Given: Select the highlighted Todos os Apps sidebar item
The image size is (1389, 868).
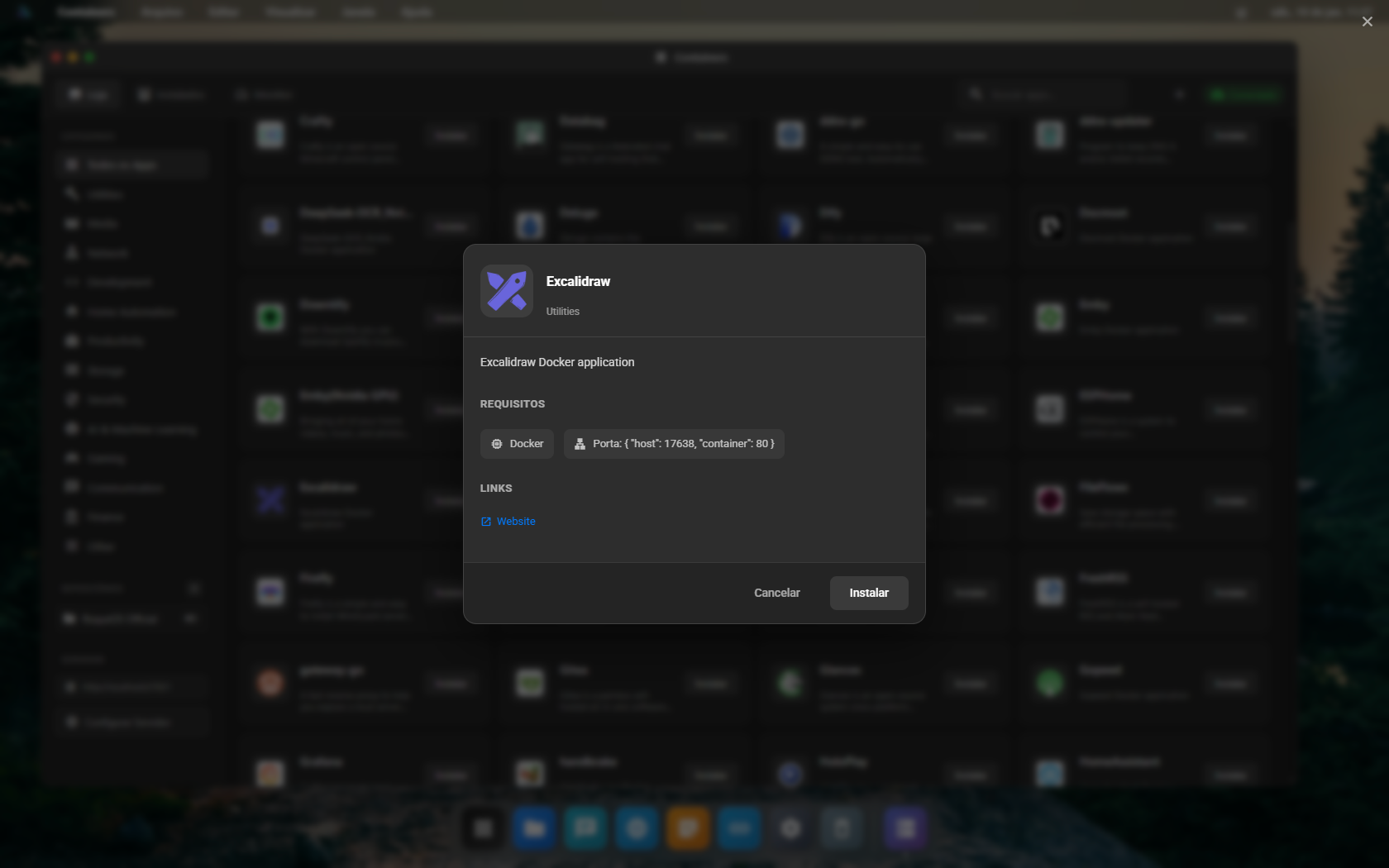Looking at the screenshot, I should click(x=132, y=165).
